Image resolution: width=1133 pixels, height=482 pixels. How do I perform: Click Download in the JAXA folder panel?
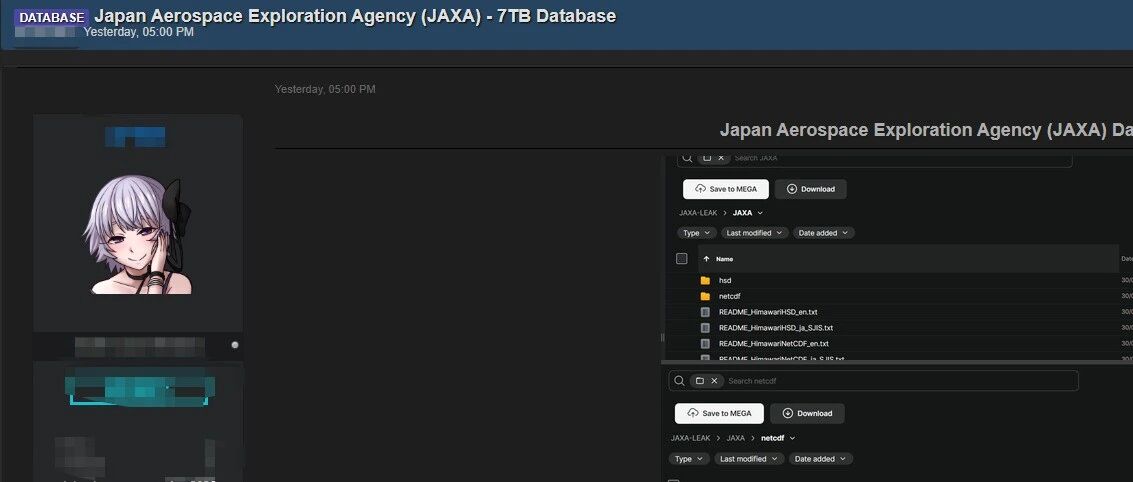(811, 189)
